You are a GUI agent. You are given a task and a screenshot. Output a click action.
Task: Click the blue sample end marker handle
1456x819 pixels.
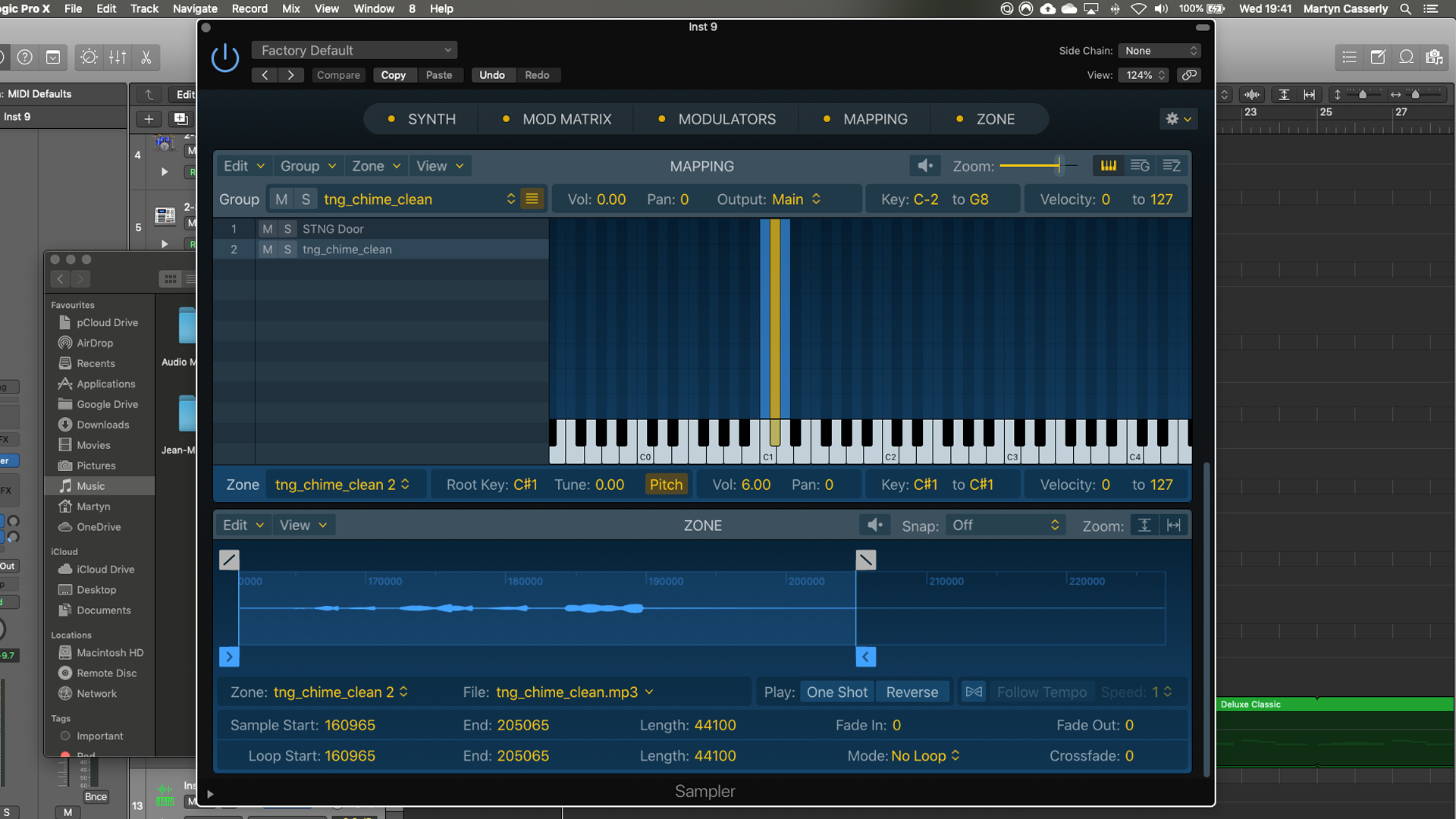click(x=866, y=657)
